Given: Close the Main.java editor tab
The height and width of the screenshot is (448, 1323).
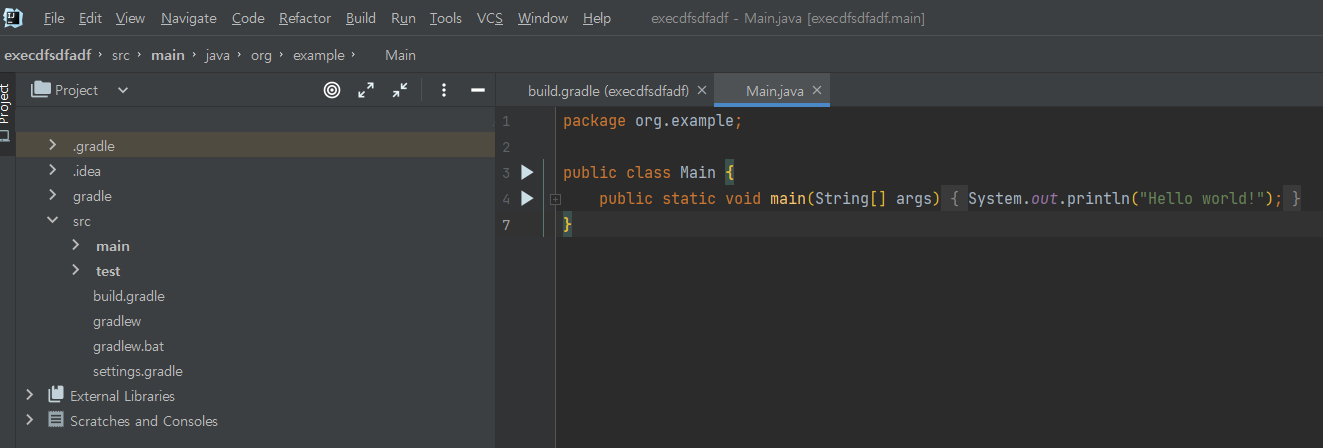Looking at the screenshot, I should pos(817,90).
